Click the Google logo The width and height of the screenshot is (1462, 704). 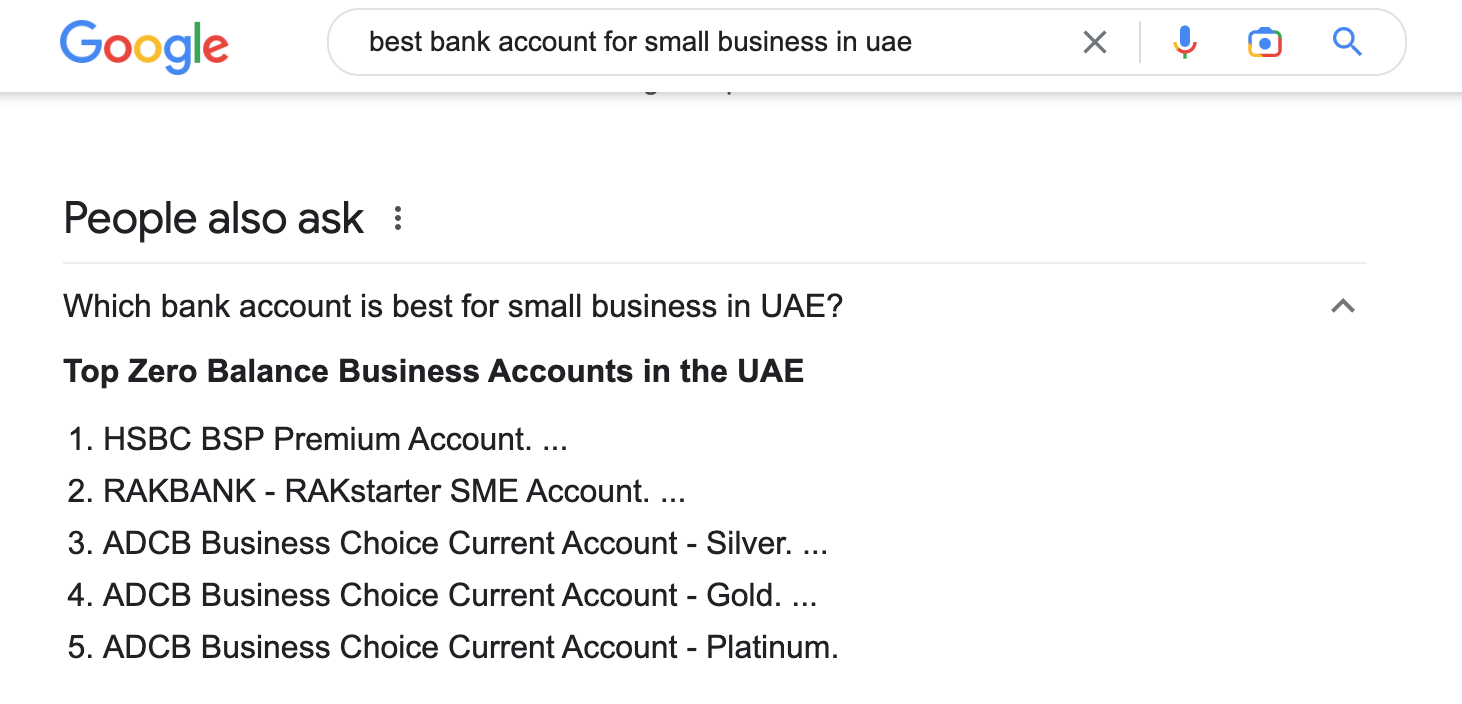[x=144, y=45]
